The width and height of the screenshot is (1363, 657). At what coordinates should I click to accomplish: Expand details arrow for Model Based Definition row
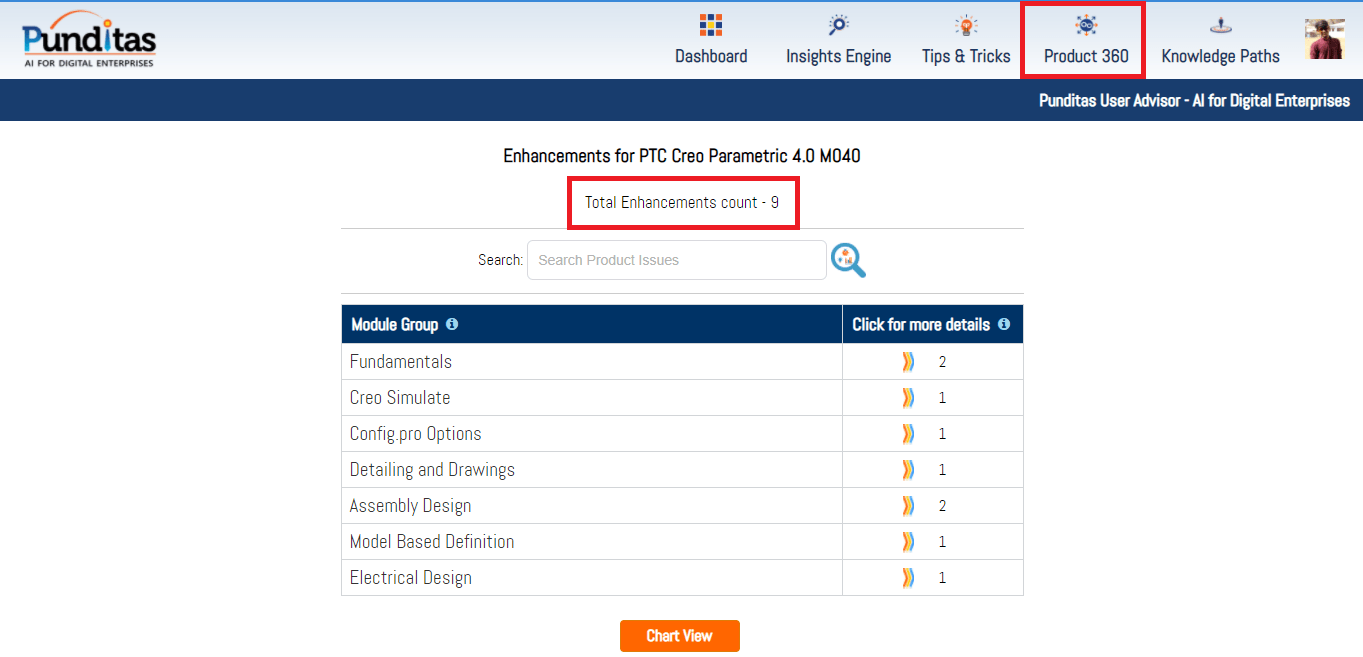click(x=908, y=542)
